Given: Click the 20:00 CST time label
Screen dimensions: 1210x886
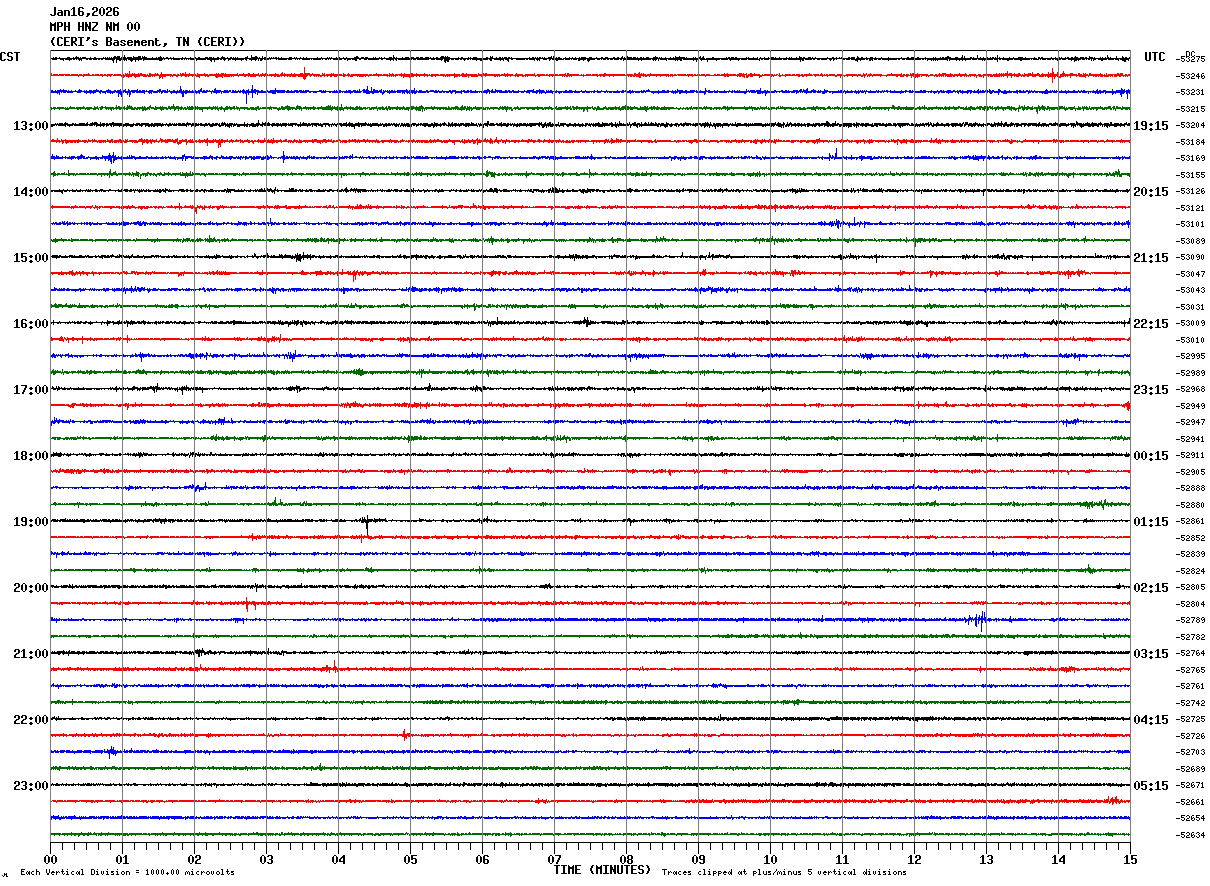Looking at the screenshot, I should [30, 588].
